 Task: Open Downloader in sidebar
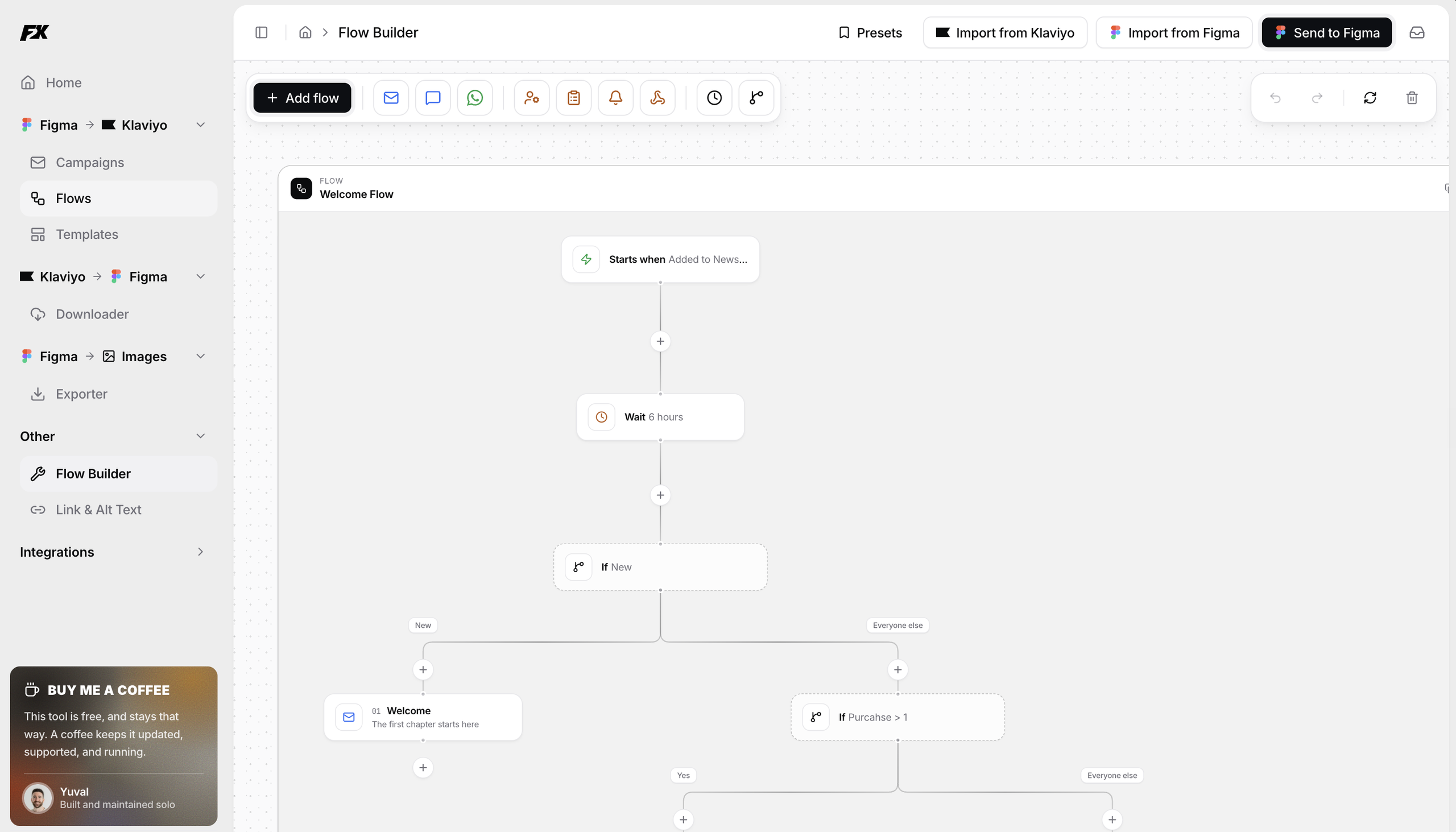(x=119, y=314)
